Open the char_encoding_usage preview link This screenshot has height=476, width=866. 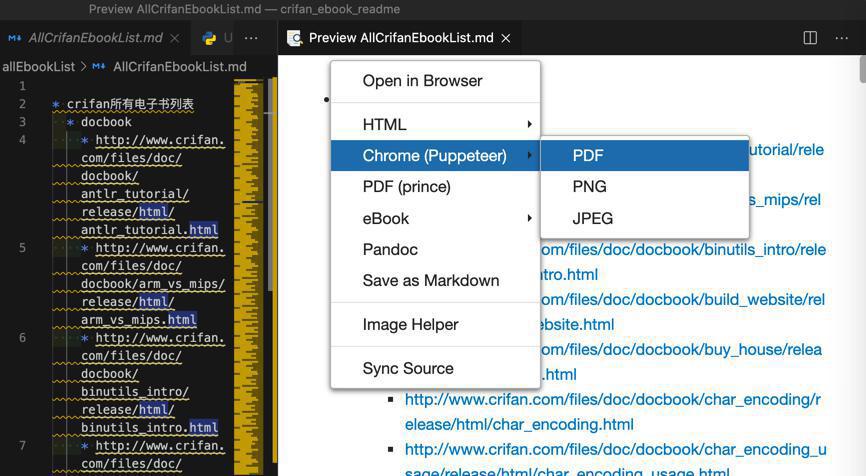[x=615, y=460]
